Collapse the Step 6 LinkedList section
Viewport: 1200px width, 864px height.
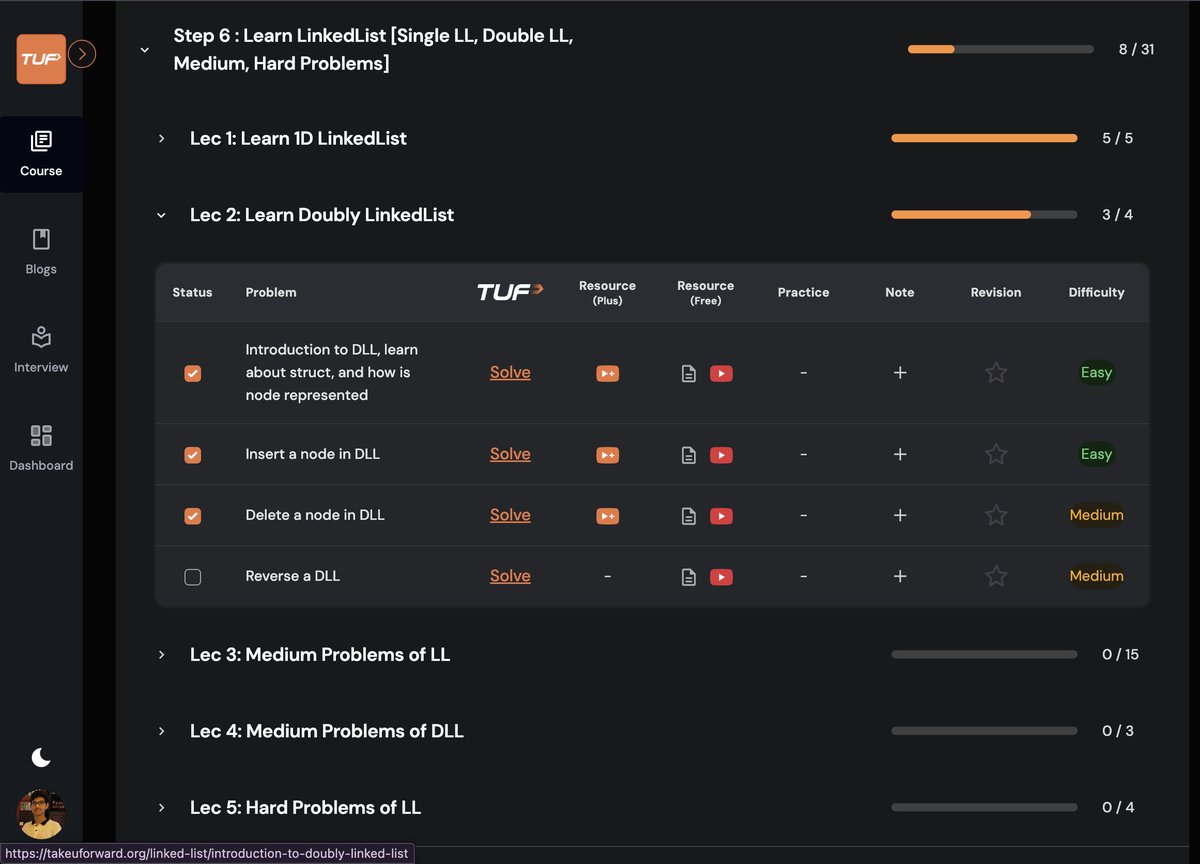click(145, 50)
